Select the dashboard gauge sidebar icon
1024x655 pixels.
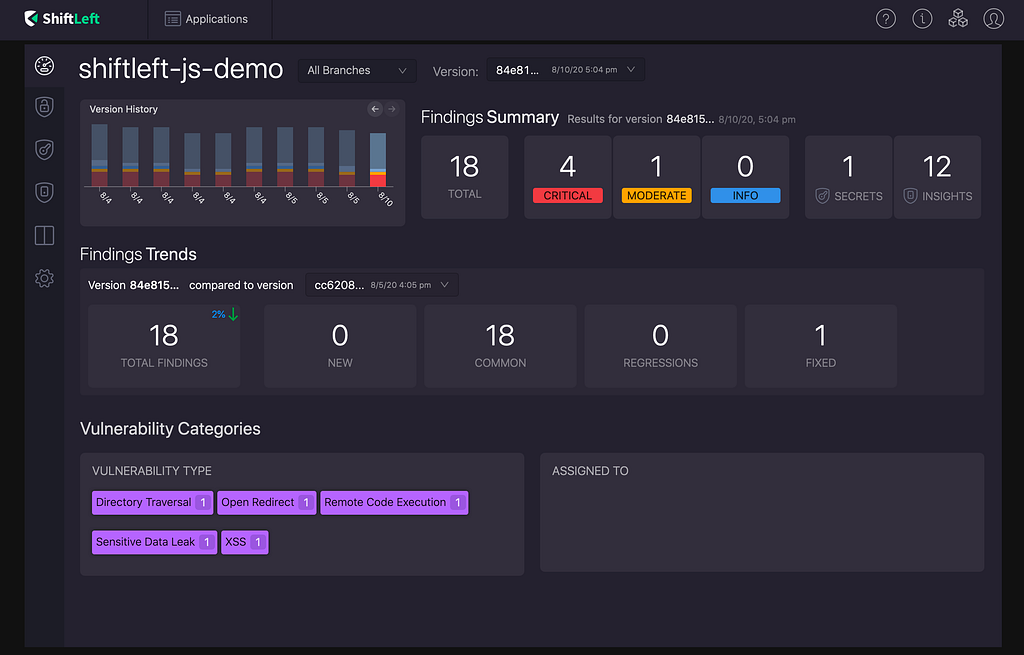[44, 65]
